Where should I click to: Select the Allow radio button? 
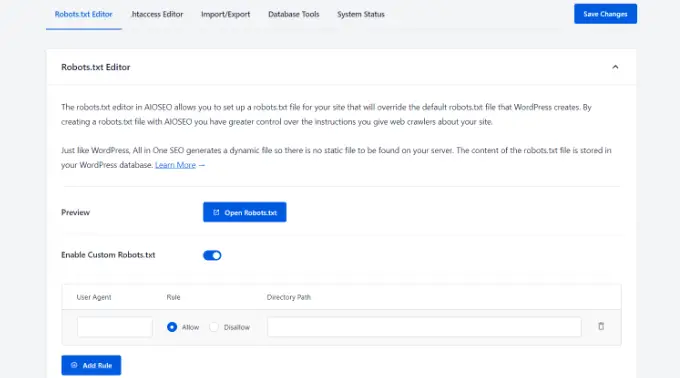172,327
